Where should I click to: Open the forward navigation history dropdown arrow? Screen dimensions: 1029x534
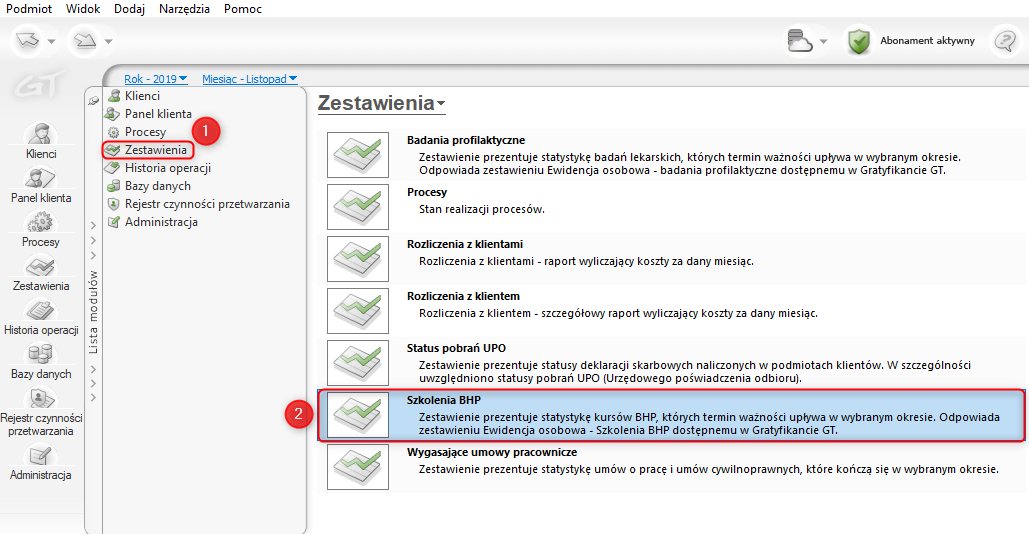tap(108, 41)
